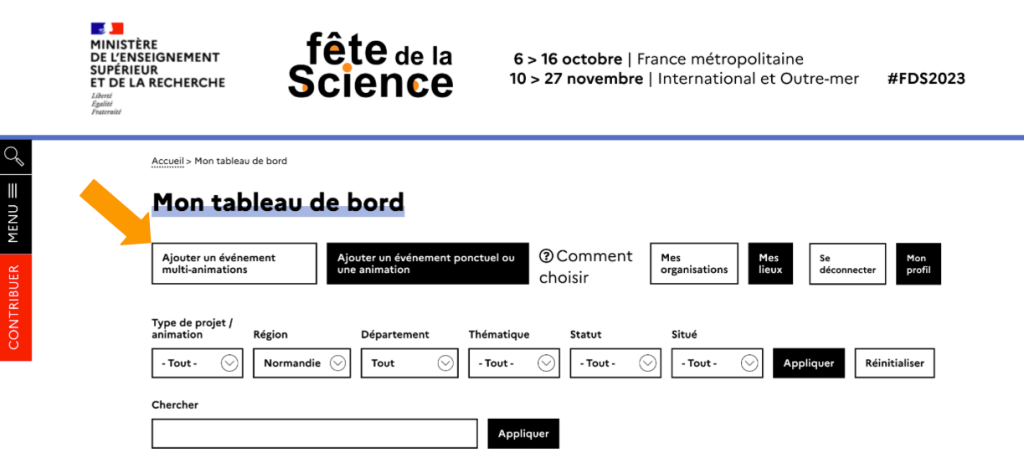Open the Situé filter dropdown
This screenshot has width=1024, height=453.
point(717,363)
